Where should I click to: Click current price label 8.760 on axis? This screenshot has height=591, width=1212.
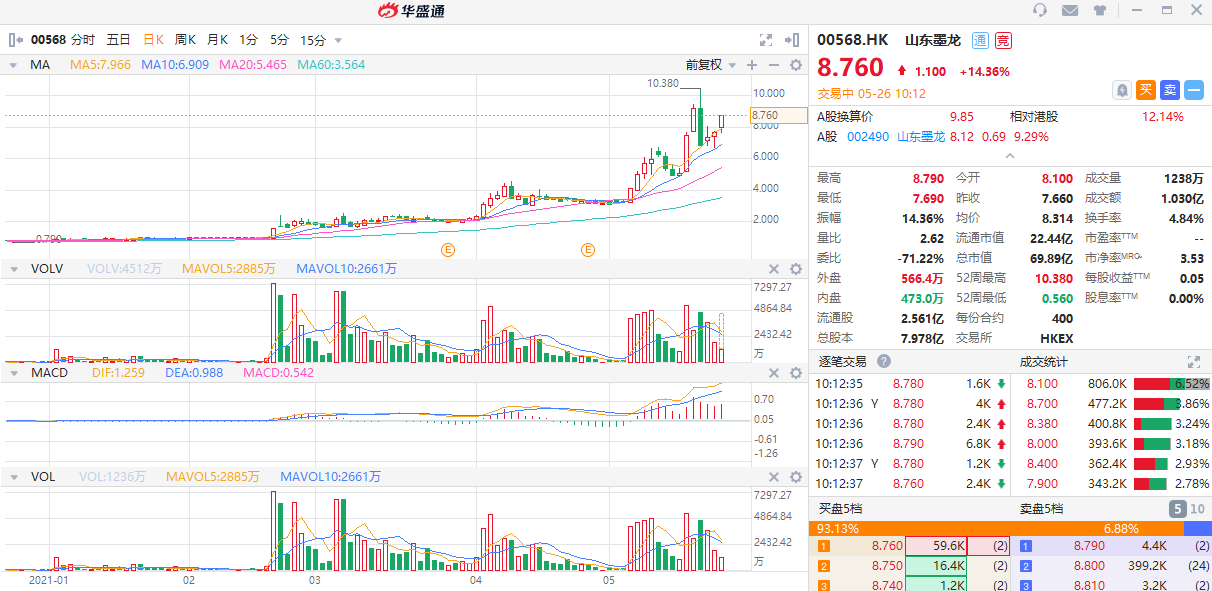[x=777, y=115]
